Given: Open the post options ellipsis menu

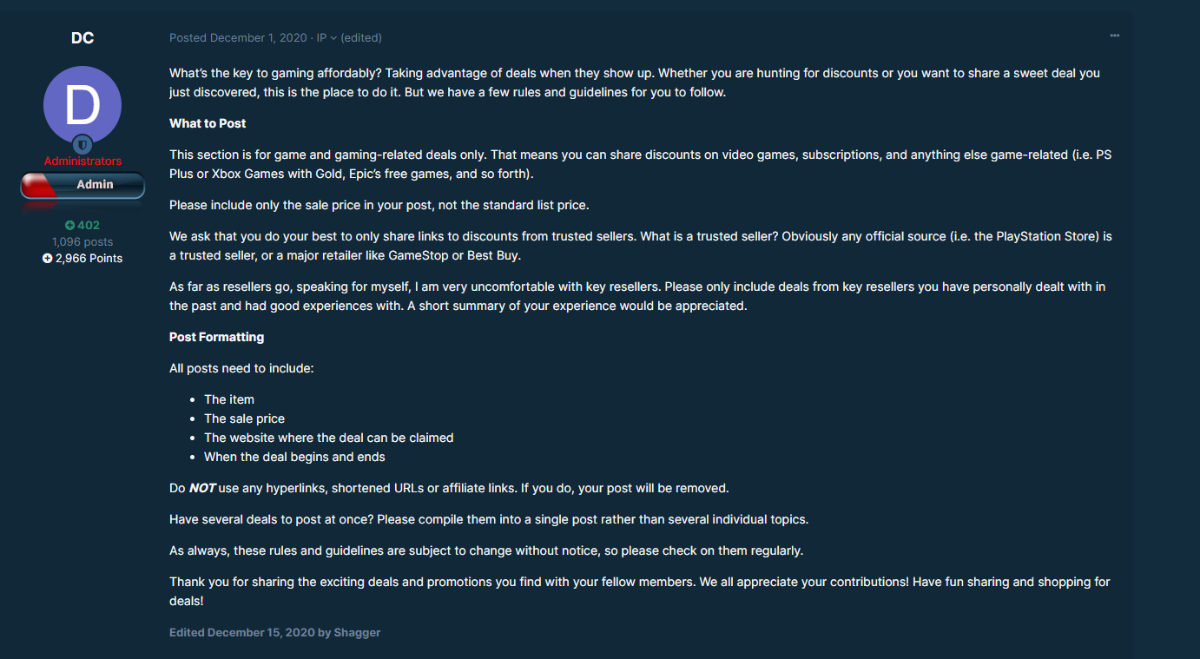Looking at the screenshot, I should pyautogui.click(x=1114, y=36).
